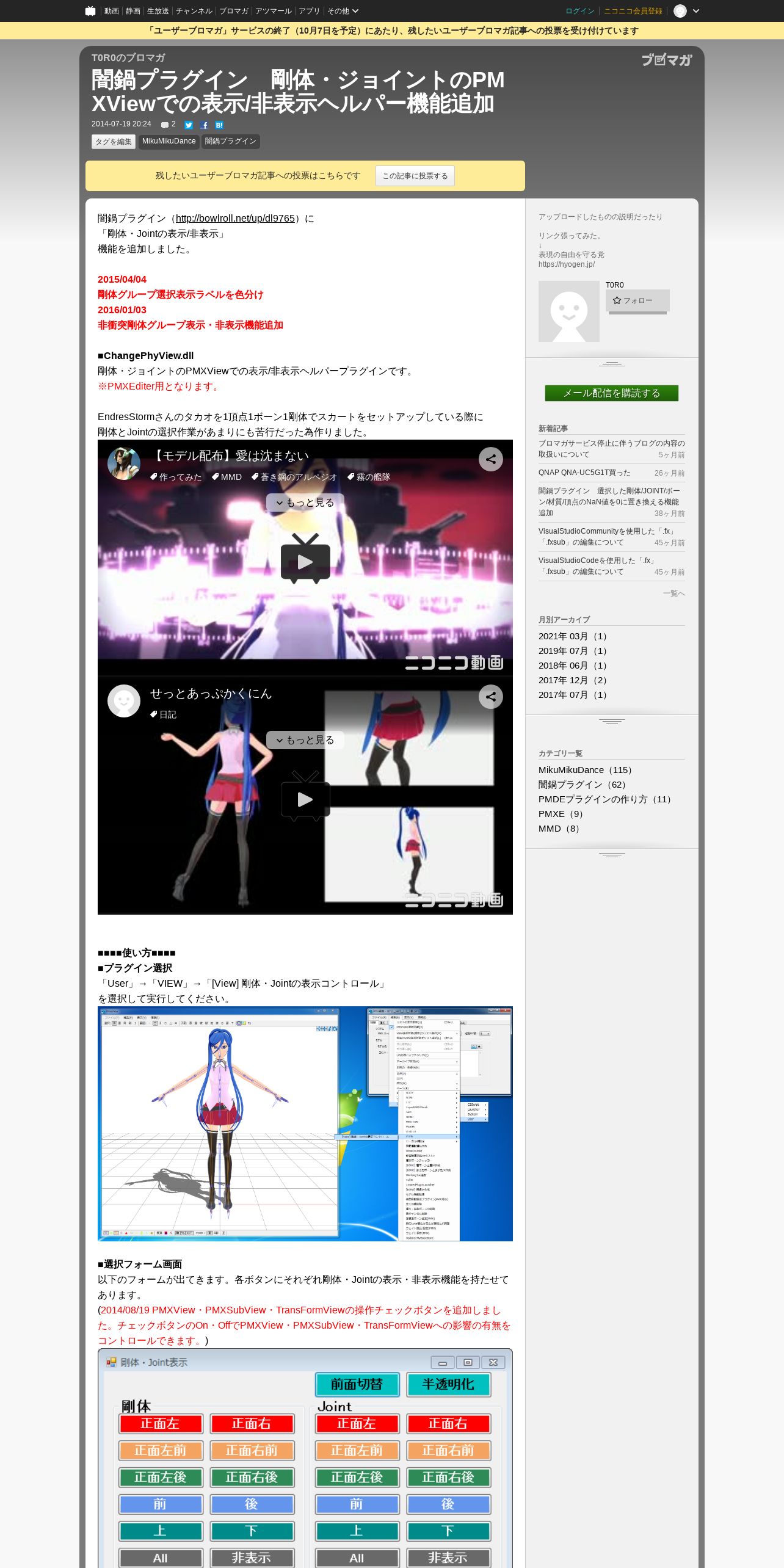Share article via Facebook icon
Image resolution: width=784 pixels, height=1568 pixels.
point(204,125)
